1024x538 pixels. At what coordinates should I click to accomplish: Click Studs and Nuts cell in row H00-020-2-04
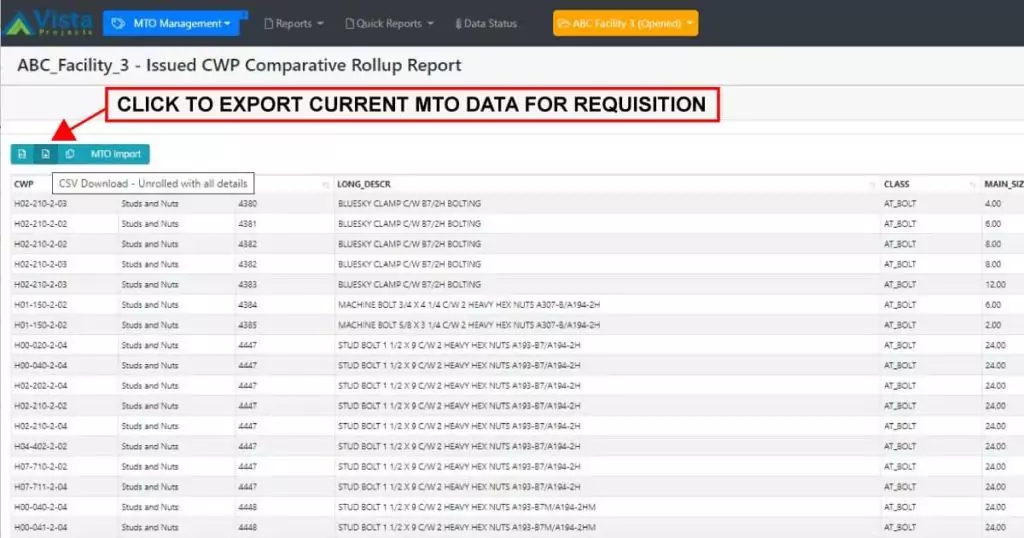[x=150, y=345]
